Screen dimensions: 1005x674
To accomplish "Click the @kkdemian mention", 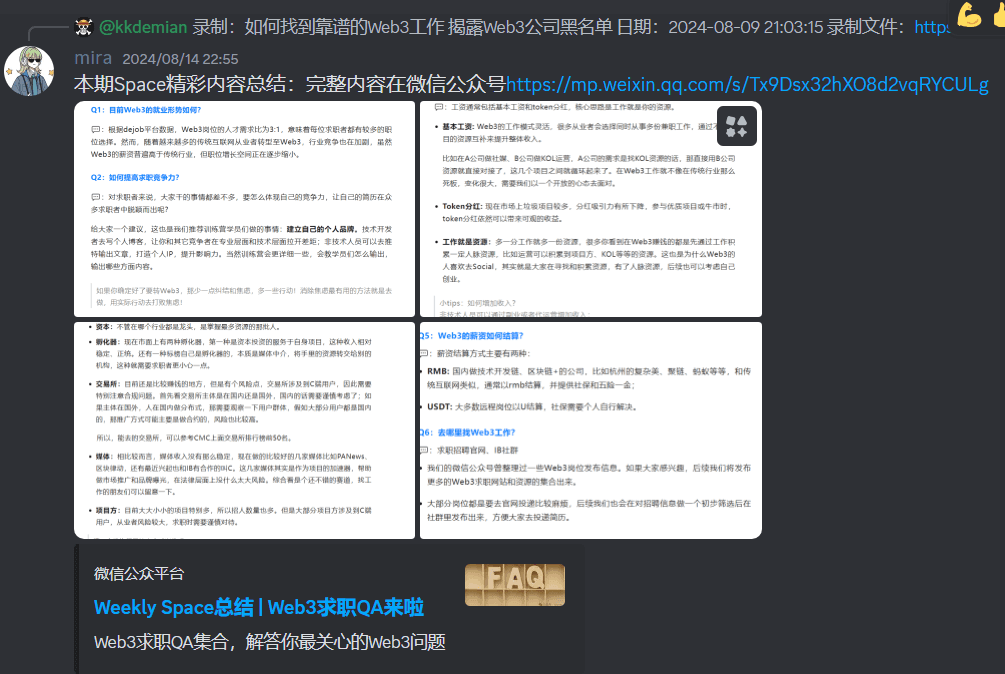I will click(143, 26).
